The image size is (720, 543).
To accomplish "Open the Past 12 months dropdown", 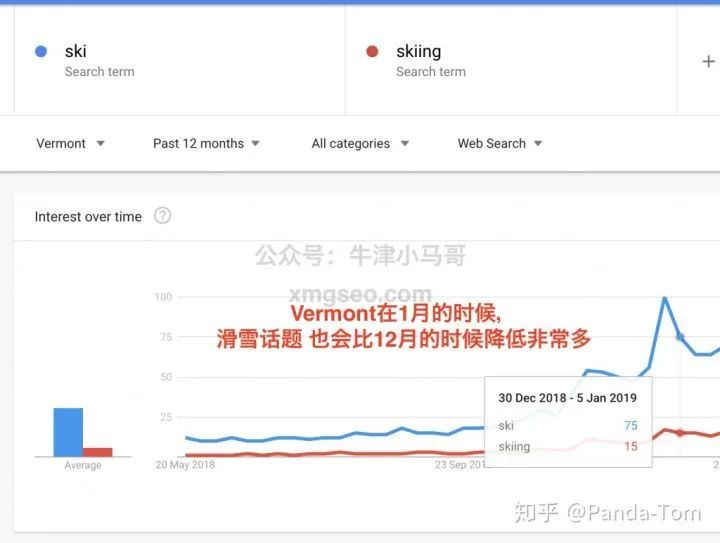I will (x=206, y=143).
